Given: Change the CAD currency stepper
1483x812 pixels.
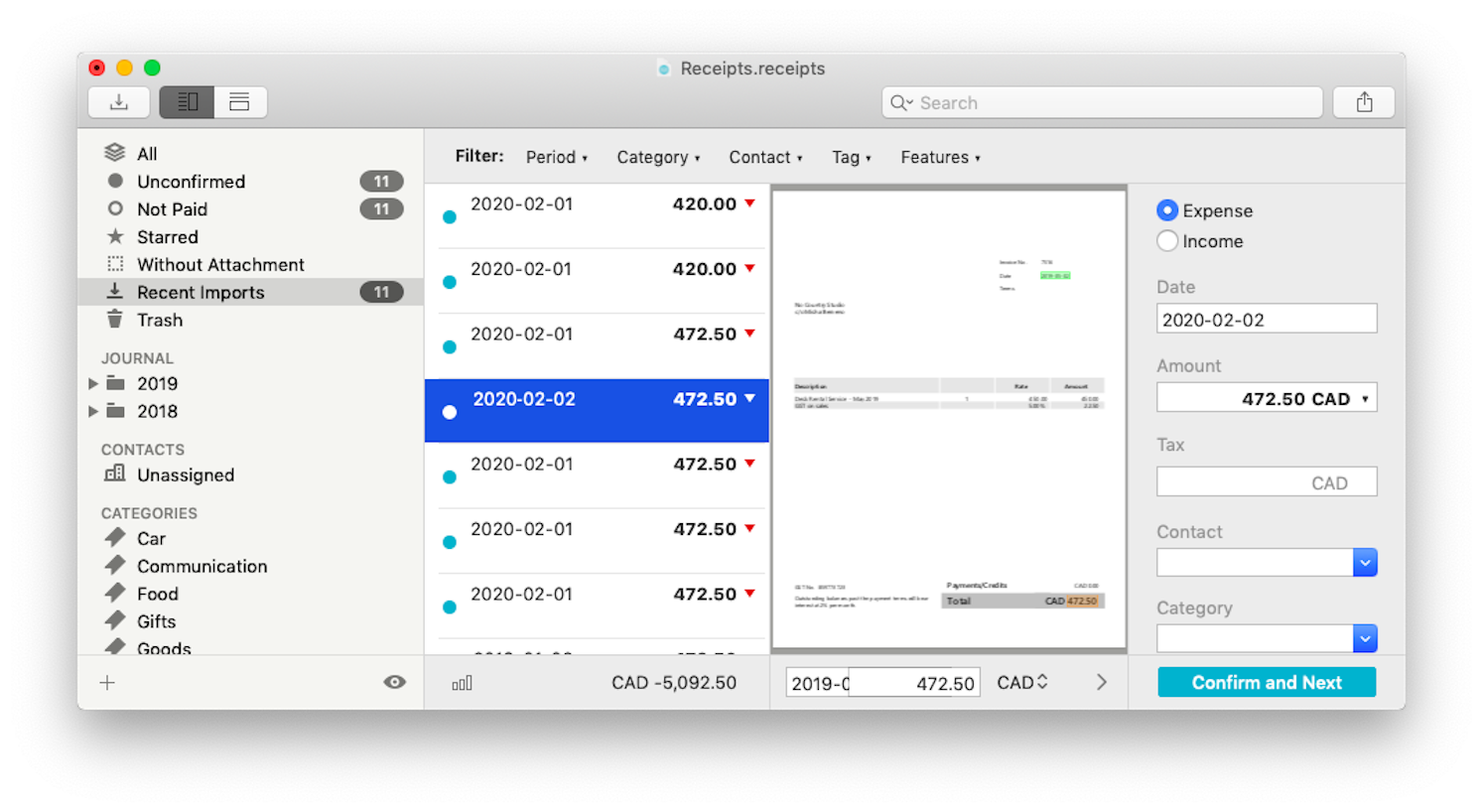Looking at the screenshot, I should coord(1041,682).
